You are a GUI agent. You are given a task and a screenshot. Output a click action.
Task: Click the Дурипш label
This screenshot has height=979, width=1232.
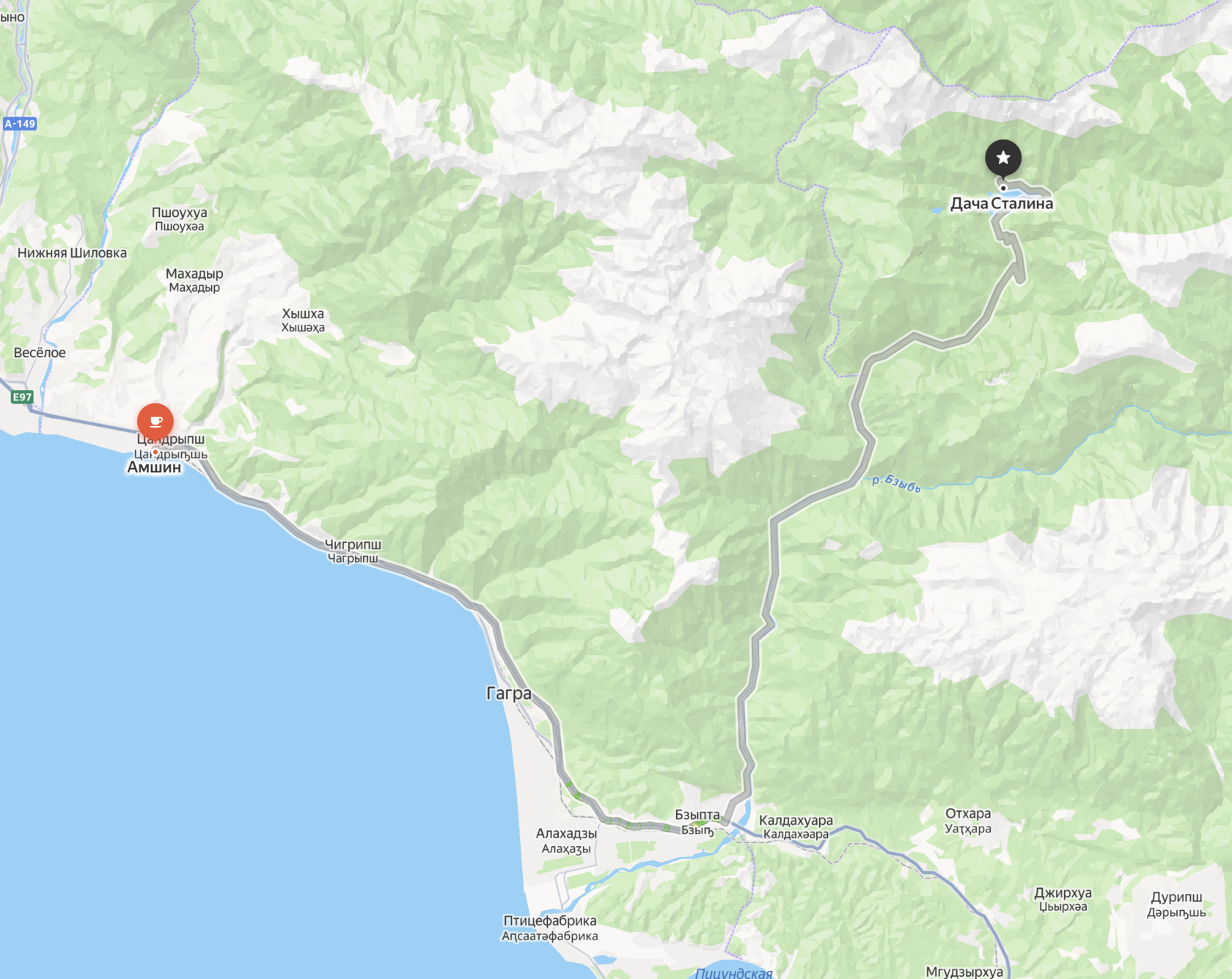click(1176, 898)
